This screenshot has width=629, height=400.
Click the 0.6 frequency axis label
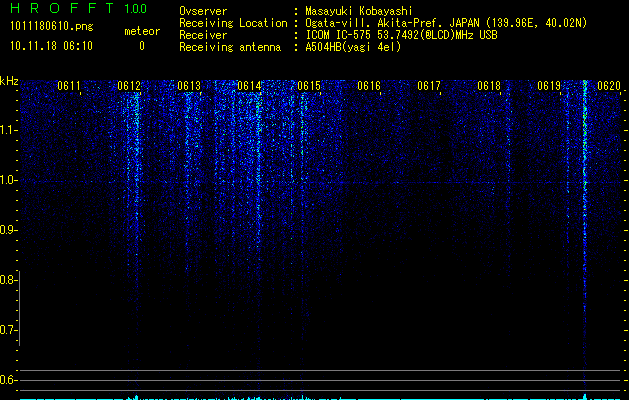coord(8,380)
